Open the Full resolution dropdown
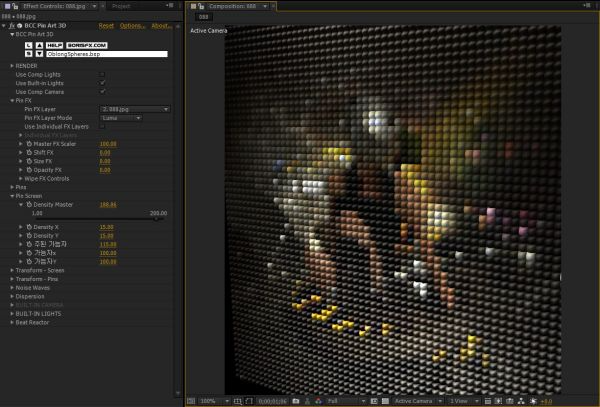 [346, 401]
